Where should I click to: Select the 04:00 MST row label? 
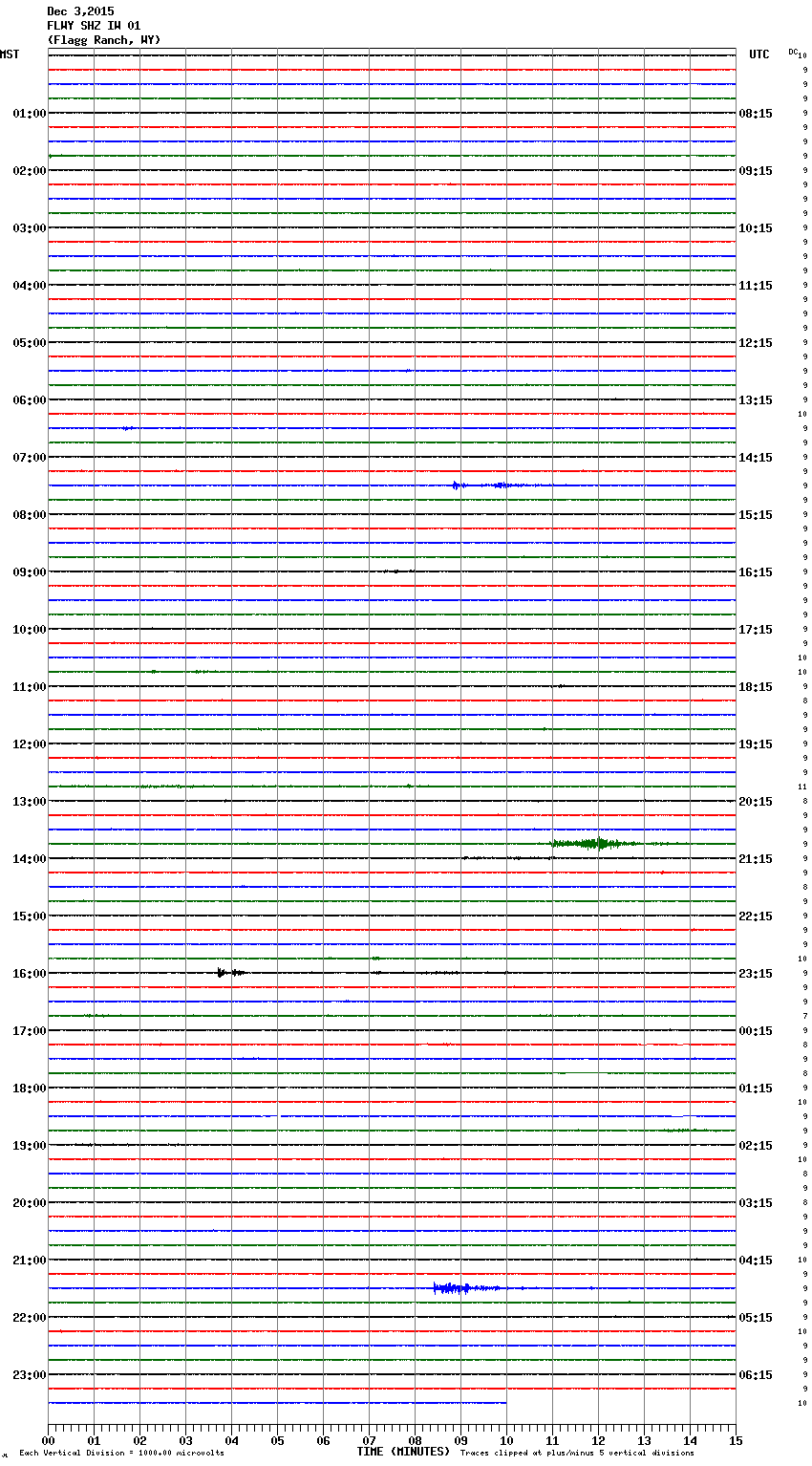pyautogui.click(x=30, y=286)
